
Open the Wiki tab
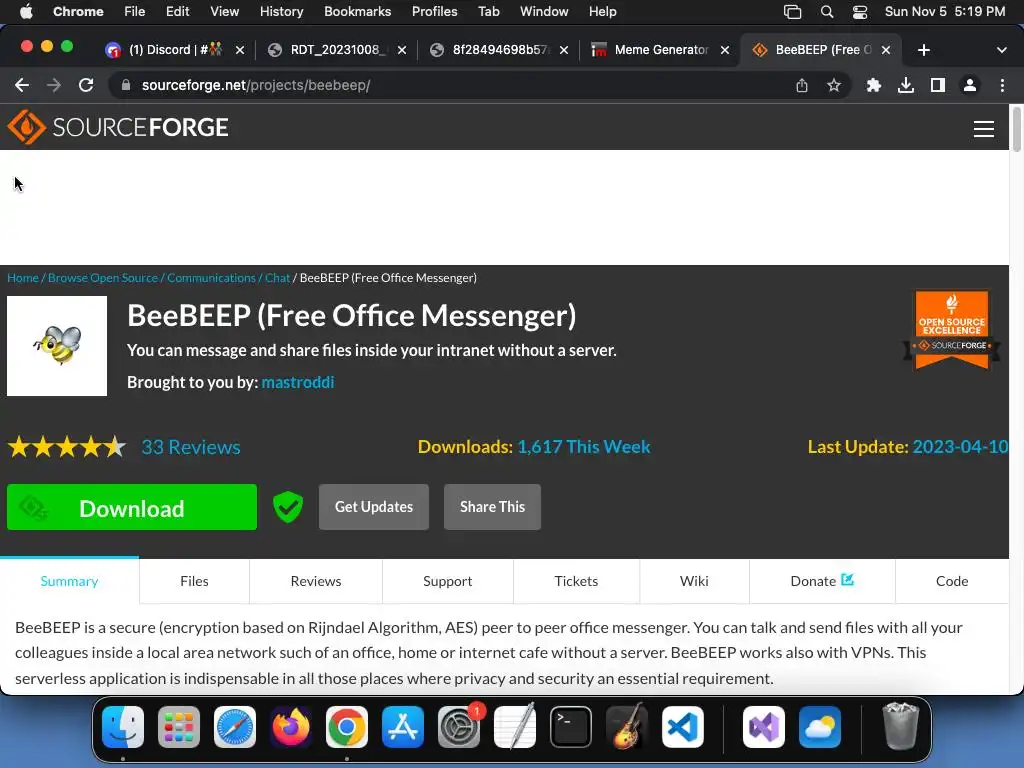click(x=694, y=581)
